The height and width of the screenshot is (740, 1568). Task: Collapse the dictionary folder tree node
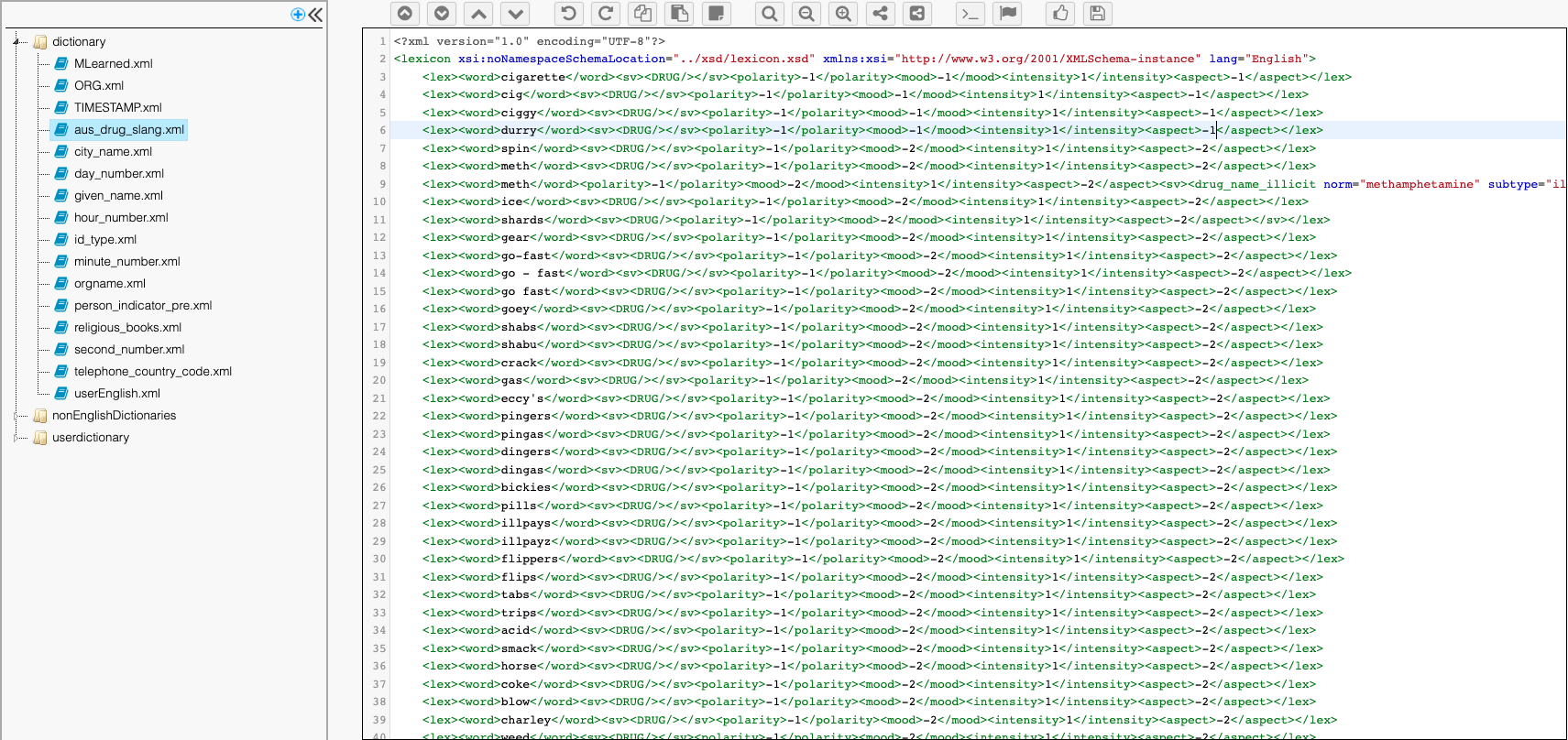(x=17, y=42)
